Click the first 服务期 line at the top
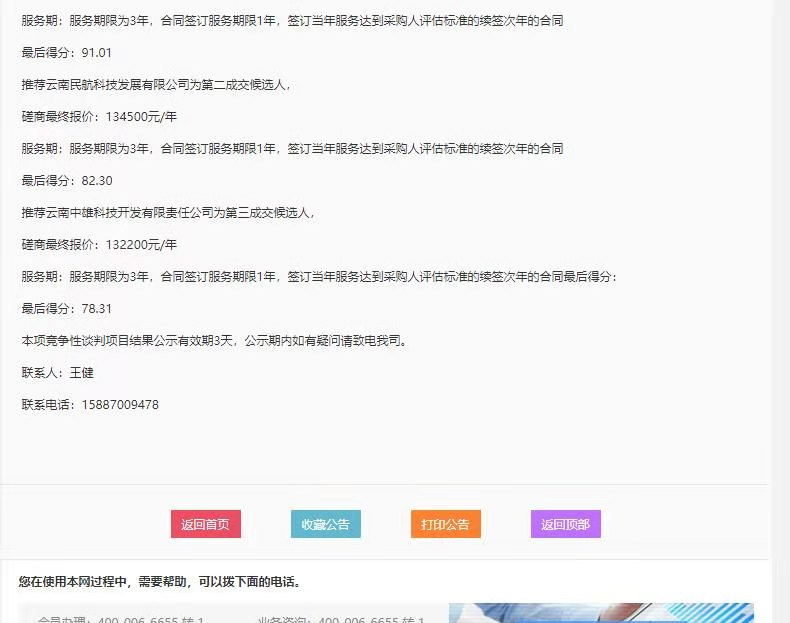The width and height of the screenshot is (790, 623). click(292, 20)
